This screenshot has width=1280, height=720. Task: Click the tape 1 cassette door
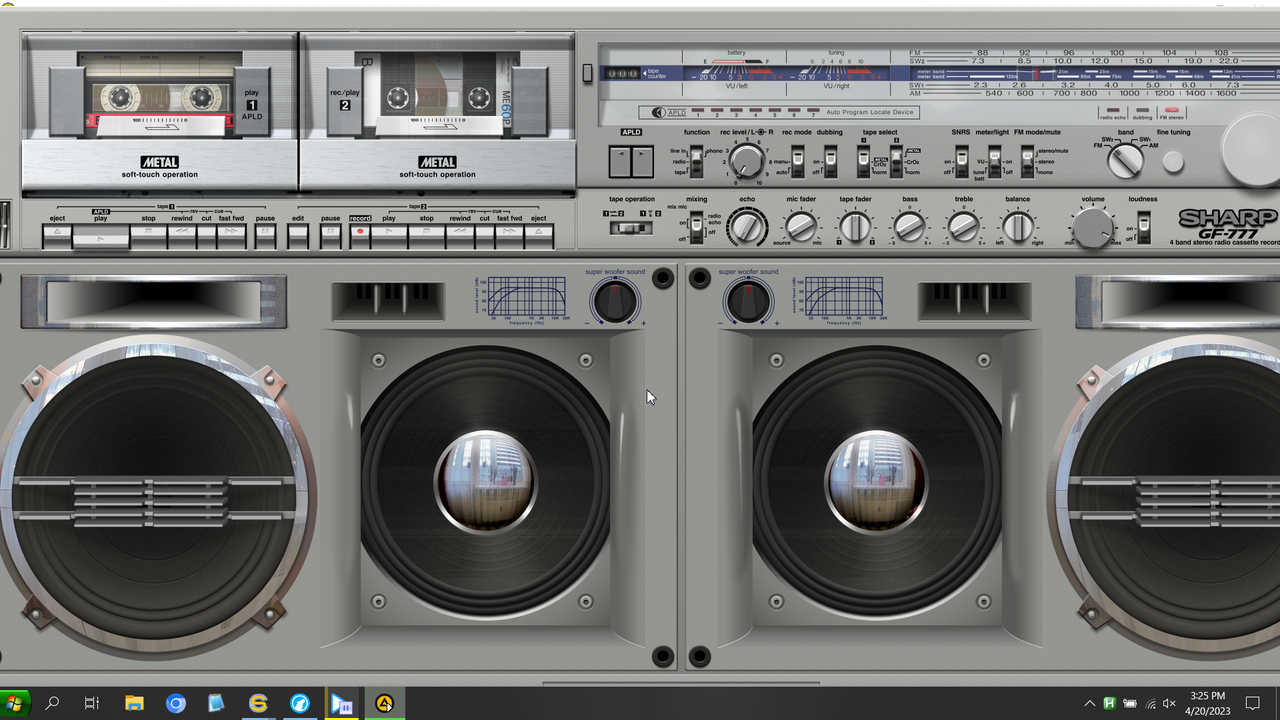click(160, 111)
